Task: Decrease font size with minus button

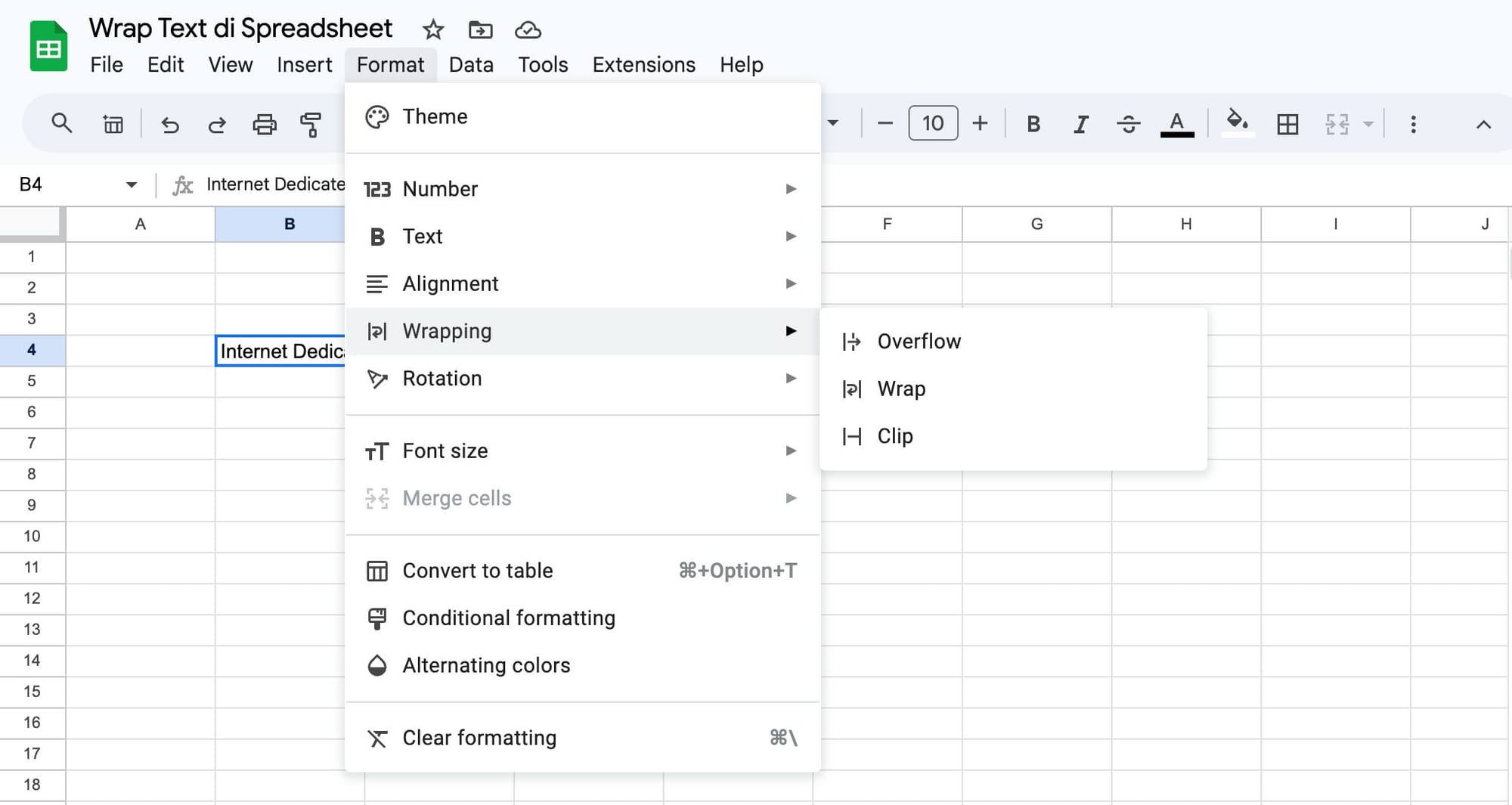Action: pyautogui.click(x=885, y=123)
